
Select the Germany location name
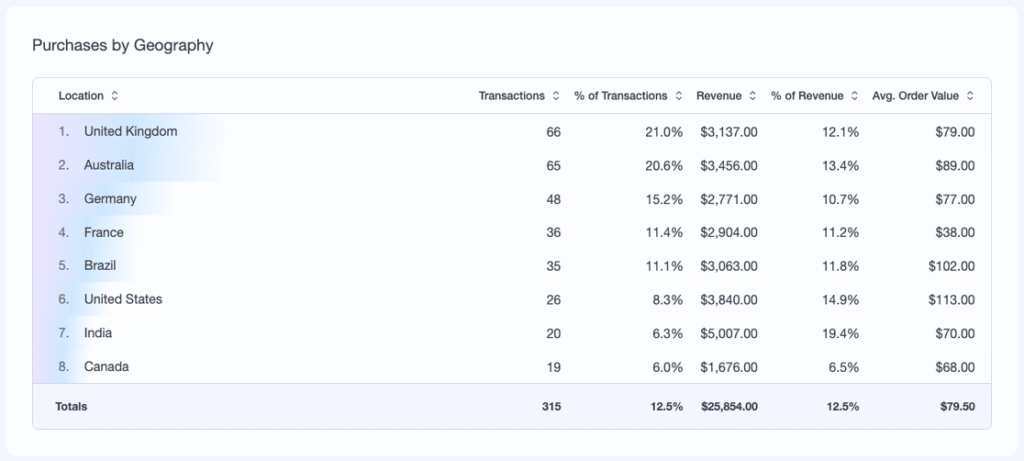coord(110,199)
